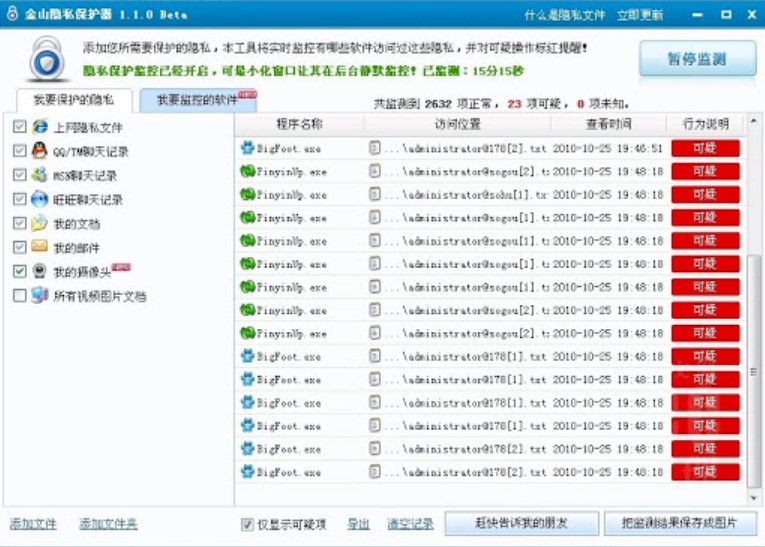This screenshot has height=547, width=765.
Task: Sort by the 查看时间 column header
Action: [x=608, y=124]
